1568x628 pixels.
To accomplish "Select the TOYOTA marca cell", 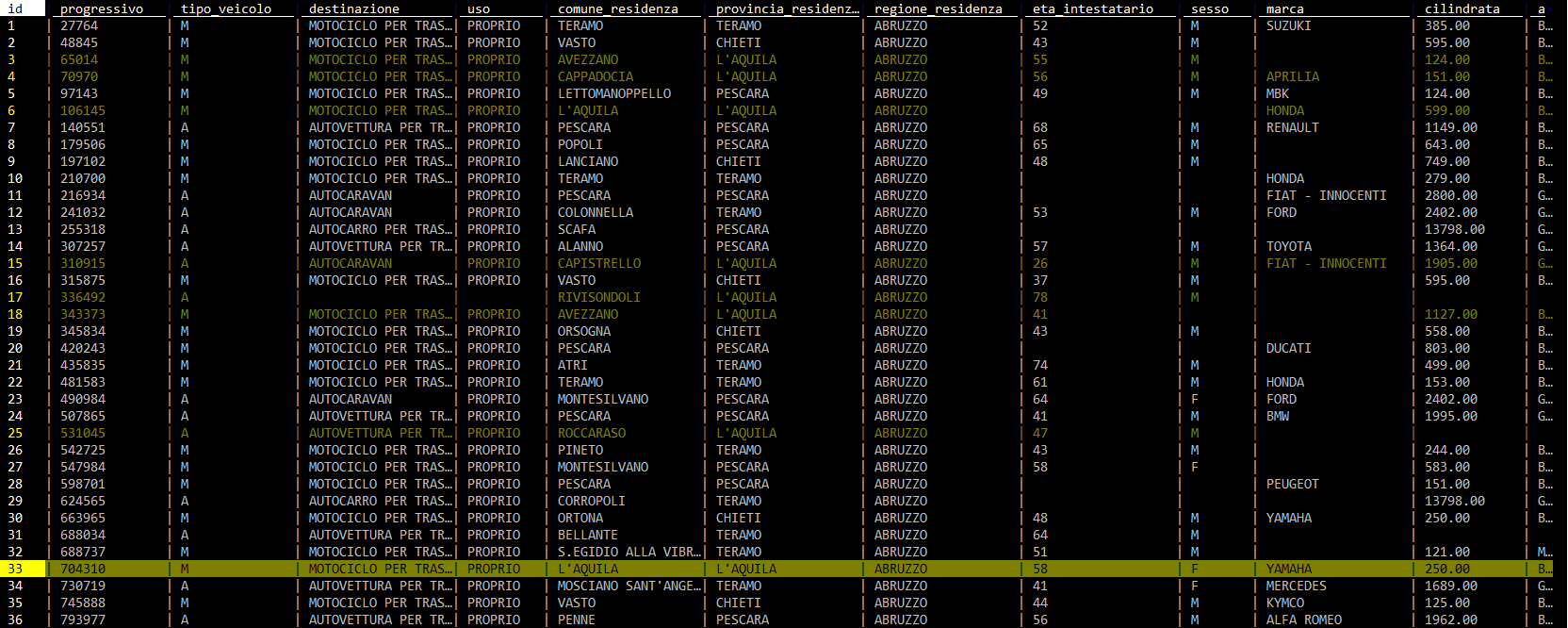I will tap(1289, 246).
